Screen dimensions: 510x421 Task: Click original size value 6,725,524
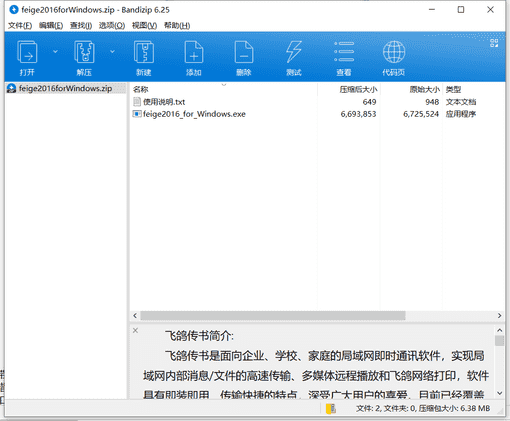tap(421, 114)
